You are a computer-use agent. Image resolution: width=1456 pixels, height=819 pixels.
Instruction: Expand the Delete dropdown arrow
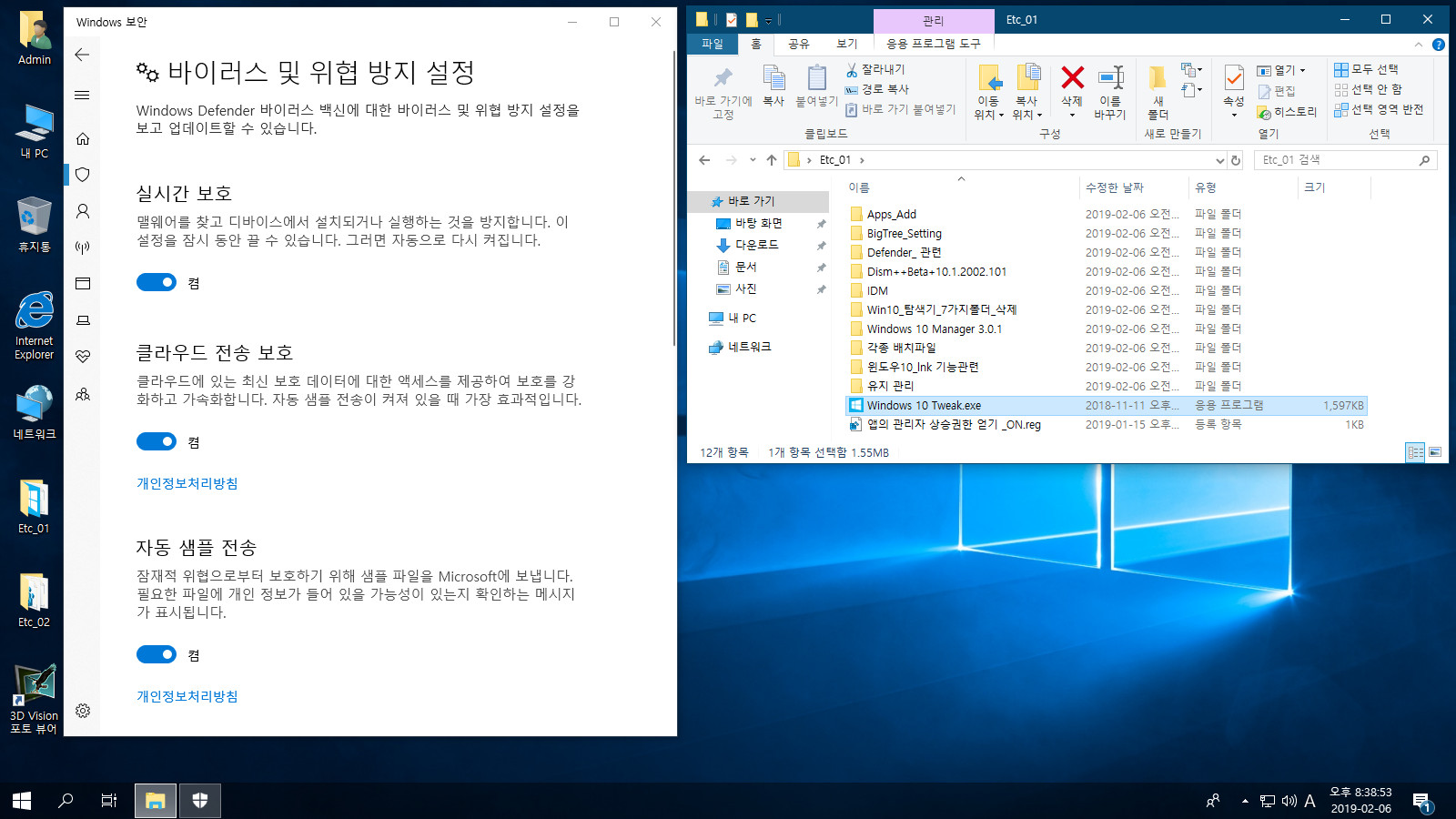(x=1072, y=116)
